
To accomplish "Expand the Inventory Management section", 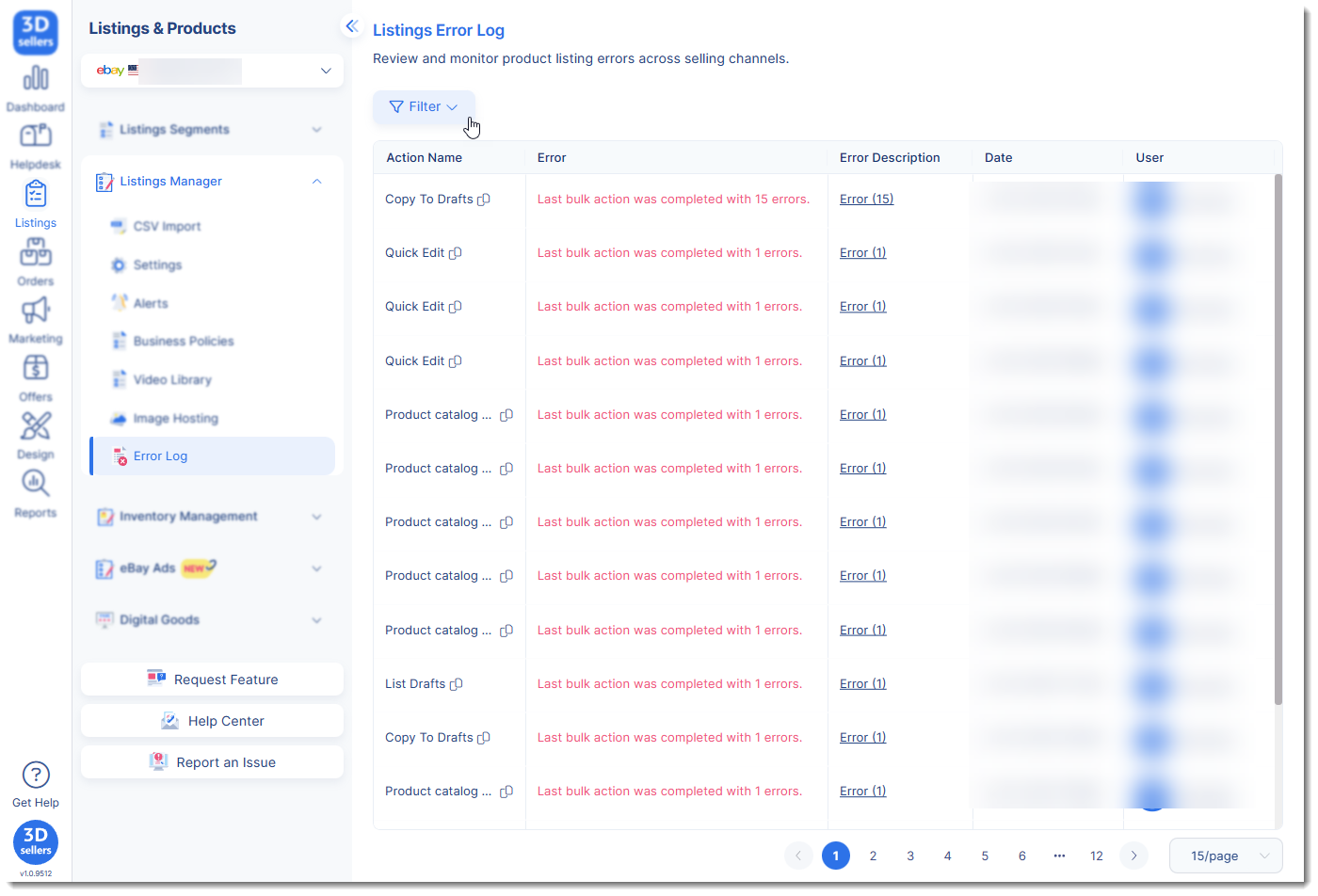I will [x=213, y=516].
